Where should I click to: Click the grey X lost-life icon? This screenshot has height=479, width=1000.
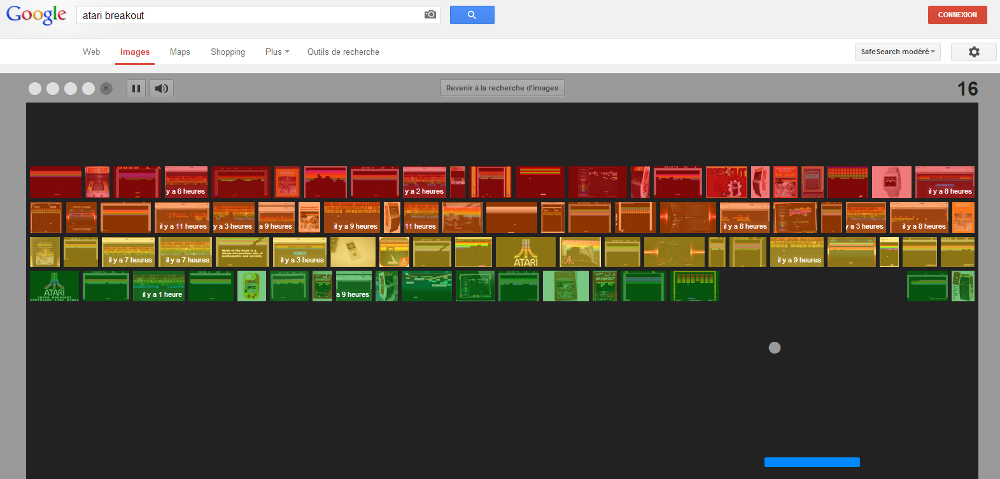tap(106, 88)
